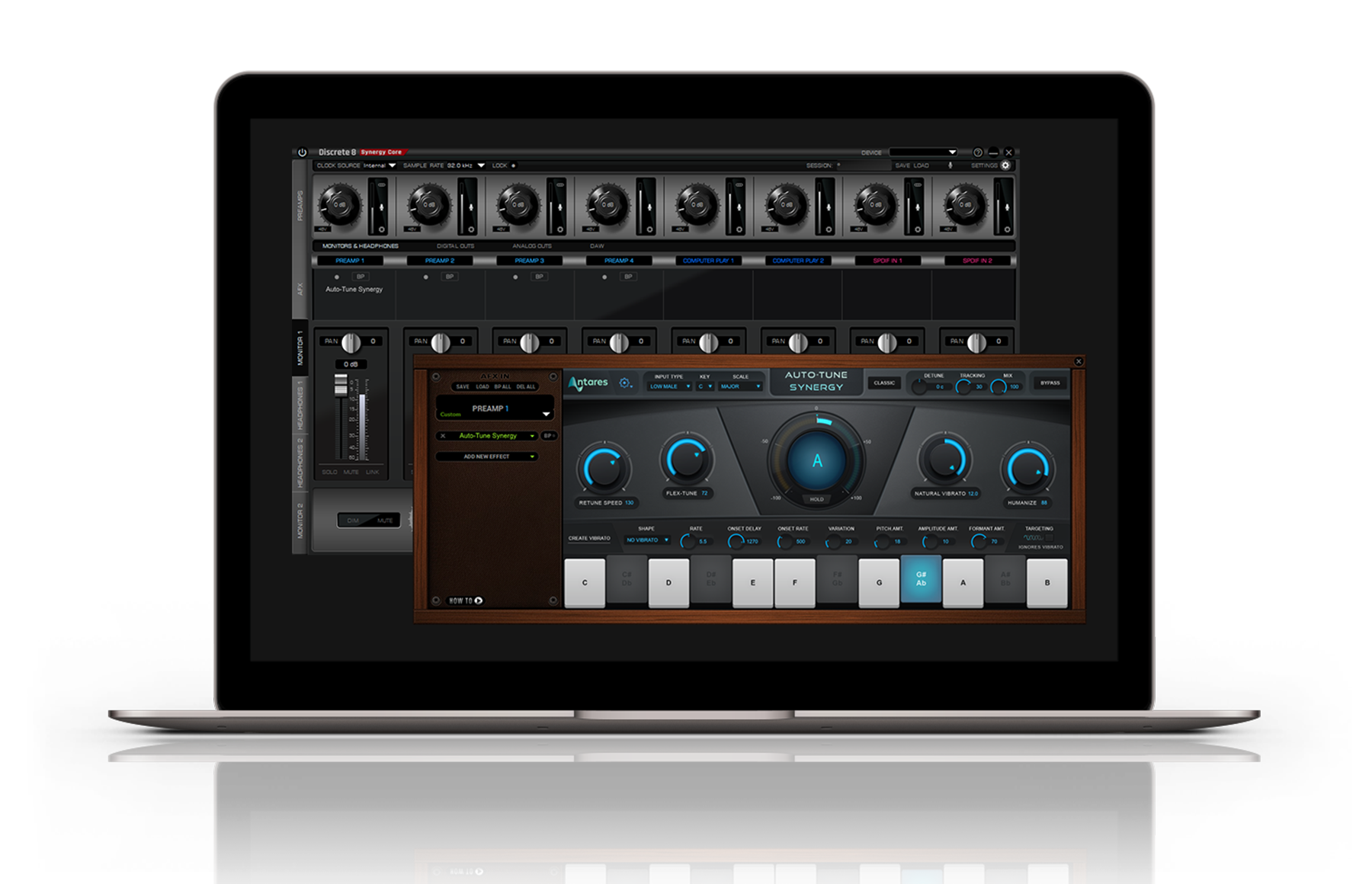The height and width of the screenshot is (884, 1372).
Task: Open the Clock Source dropdown
Action: click(x=379, y=165)
